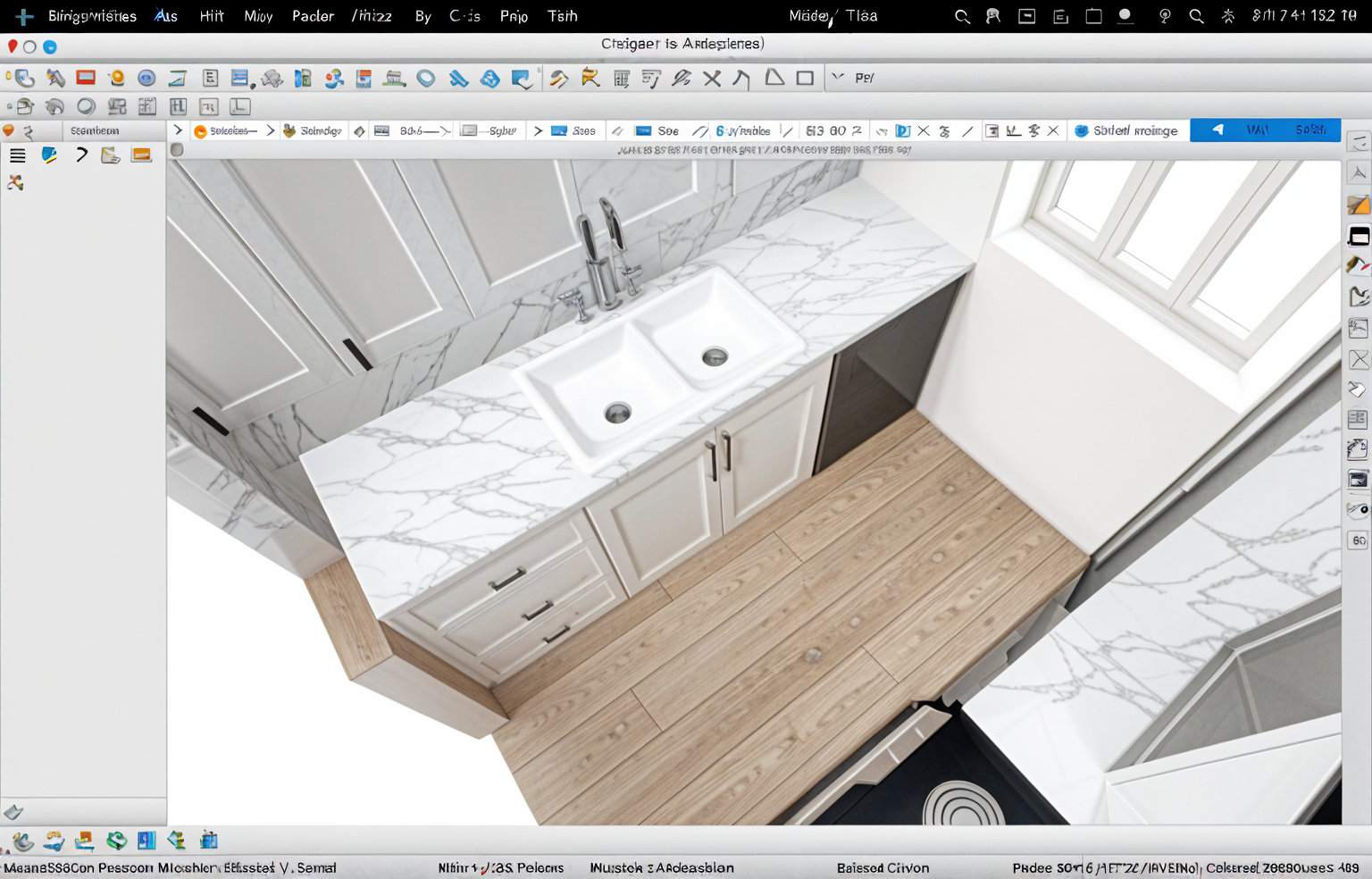Click the triangle shape tool icon

[x=774, y=78]
